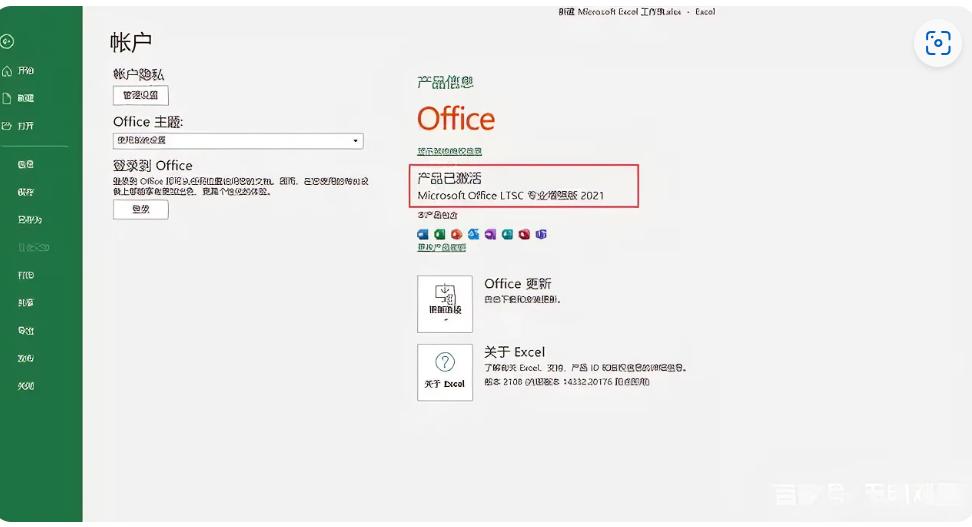Choose 另存为 (Save As) in sidebar
The width and height of the screenshot is (972, 527).
coord(30,219)
